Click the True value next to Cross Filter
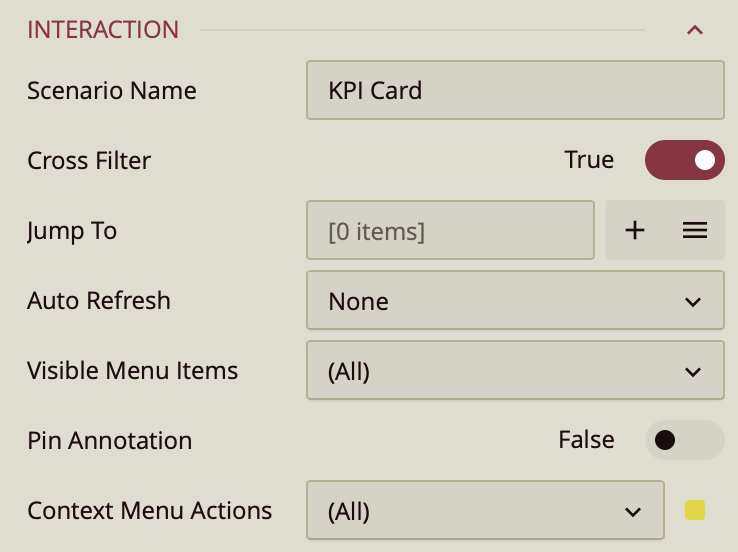Image resolution: width=738 pixels, height=552 pixels. [589, 160]
